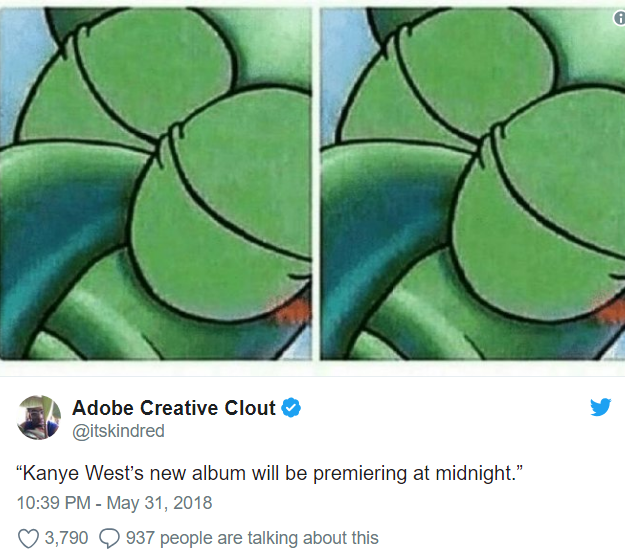The width and height of the screenshot is (625, 559).
Task: Click the display name Adobe Creative Clout
Action: click(x=174, y=407)
